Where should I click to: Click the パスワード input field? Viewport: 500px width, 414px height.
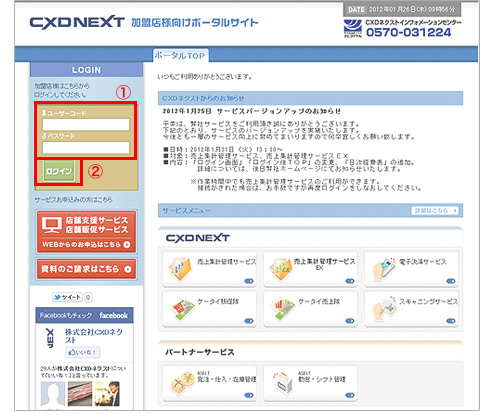[x=86, y=147]
